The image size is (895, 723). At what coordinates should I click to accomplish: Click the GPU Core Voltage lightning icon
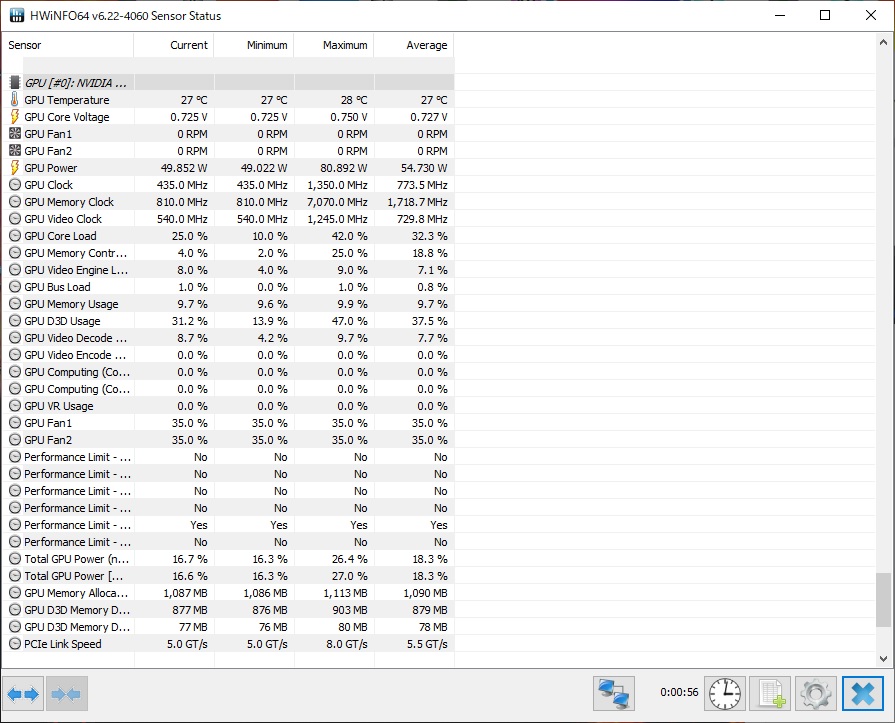[x=15, y=116]
